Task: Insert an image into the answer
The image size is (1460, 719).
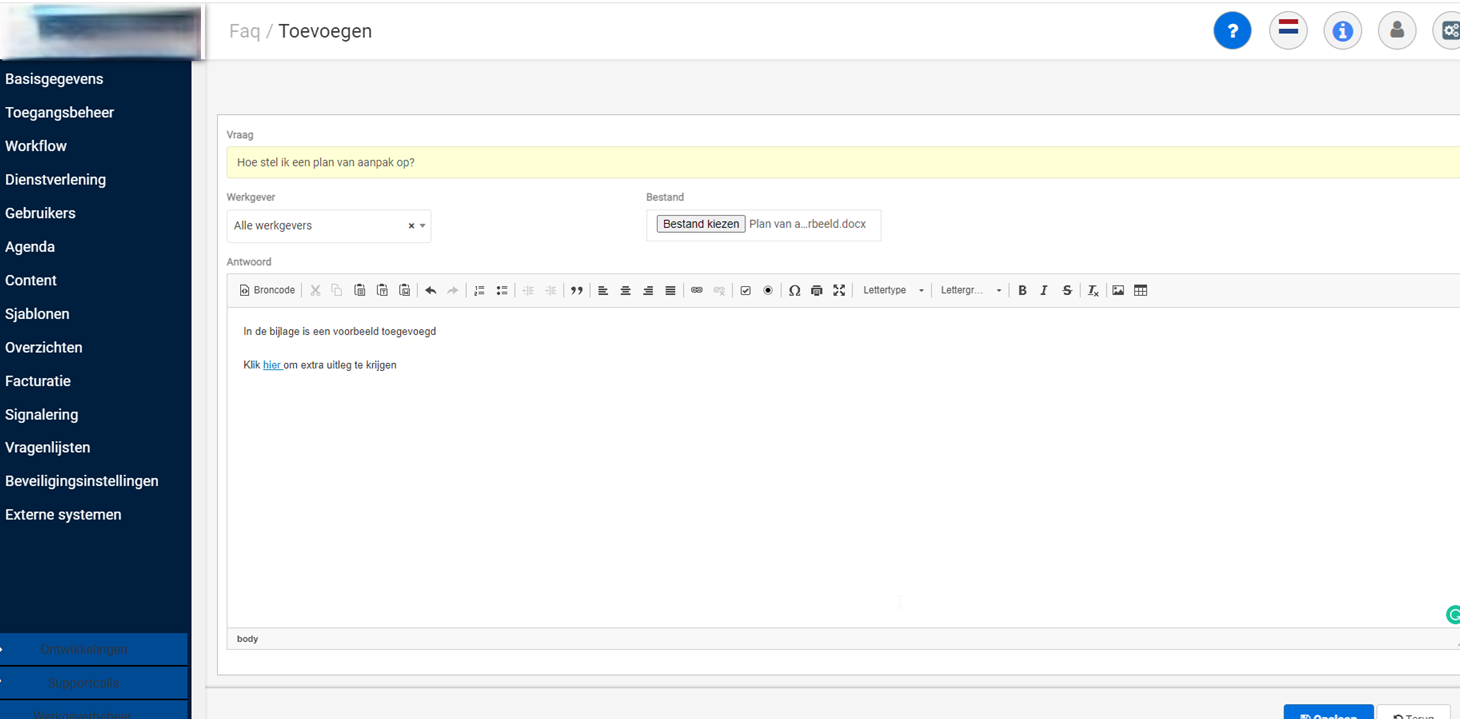Action: (1118, 291)
